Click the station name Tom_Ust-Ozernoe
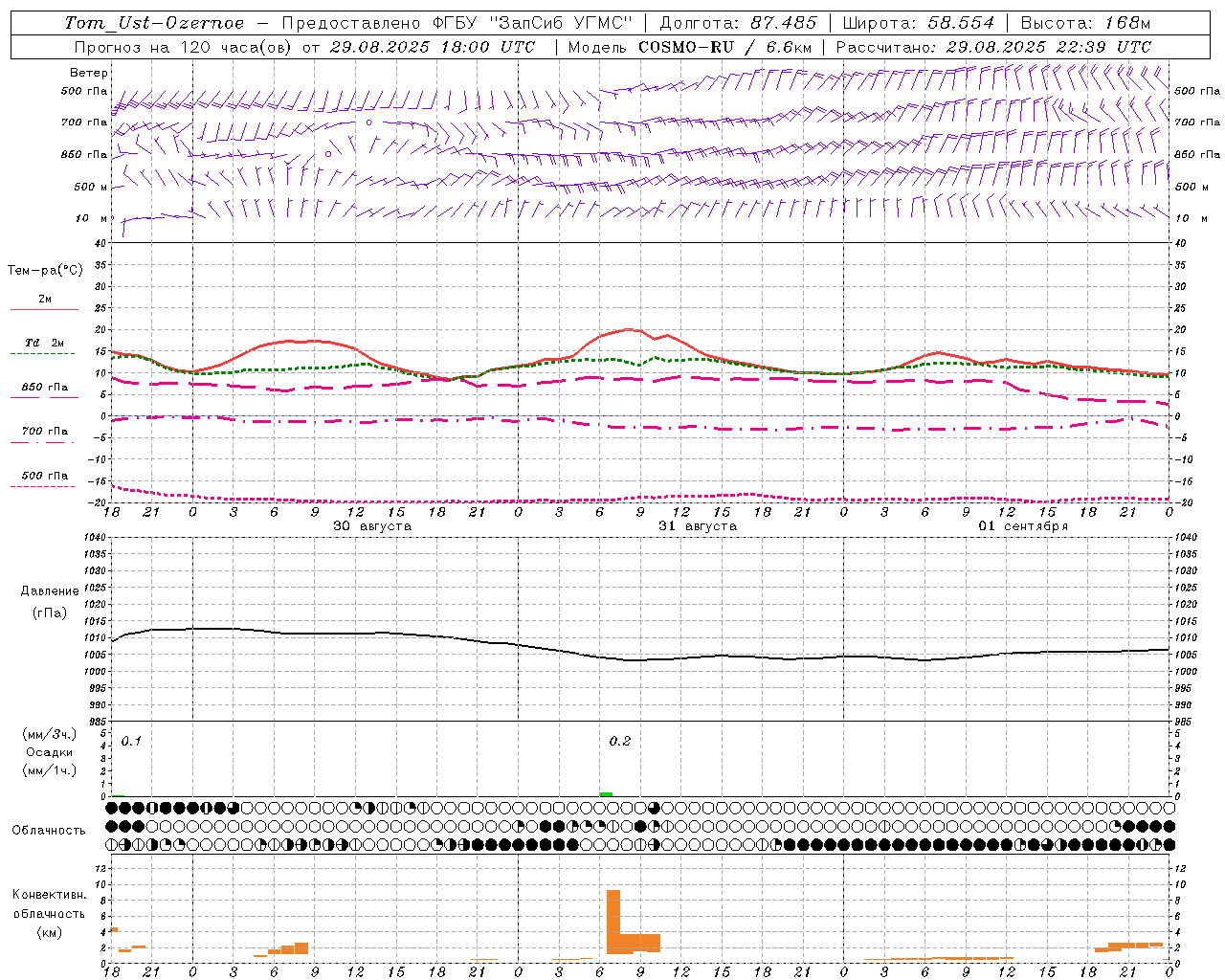The height and width of the screenshot is (980, 1225). [154, 23]
